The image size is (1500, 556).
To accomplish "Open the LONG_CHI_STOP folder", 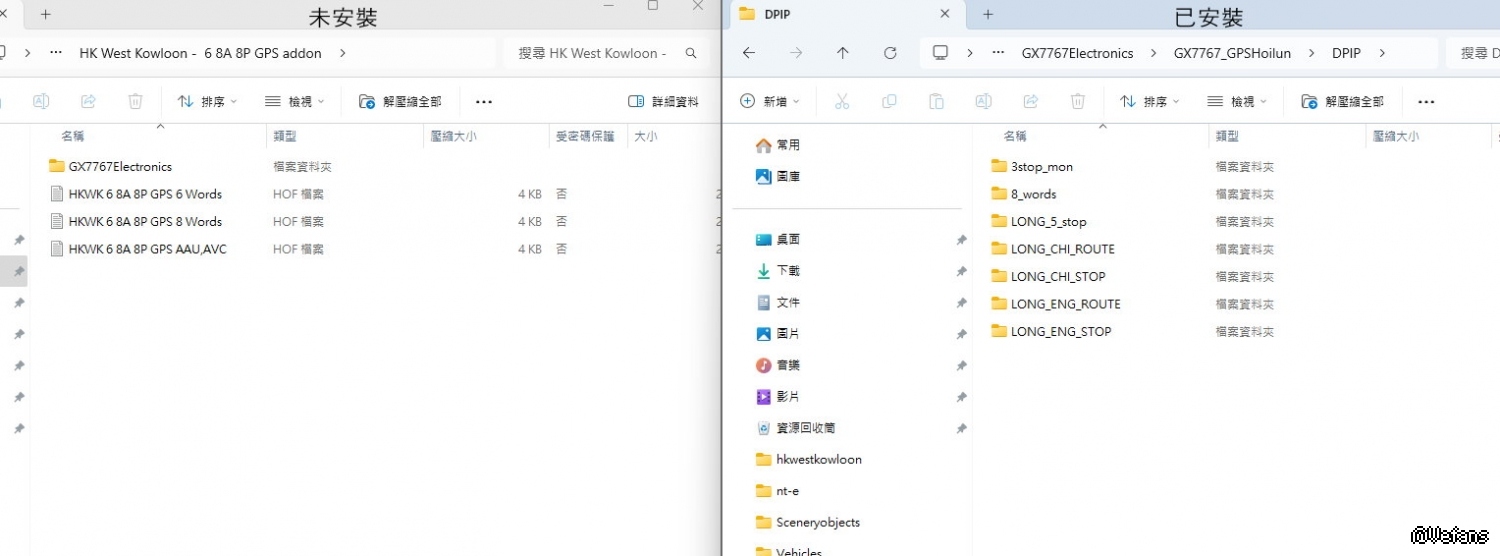I will [1049, 277].
